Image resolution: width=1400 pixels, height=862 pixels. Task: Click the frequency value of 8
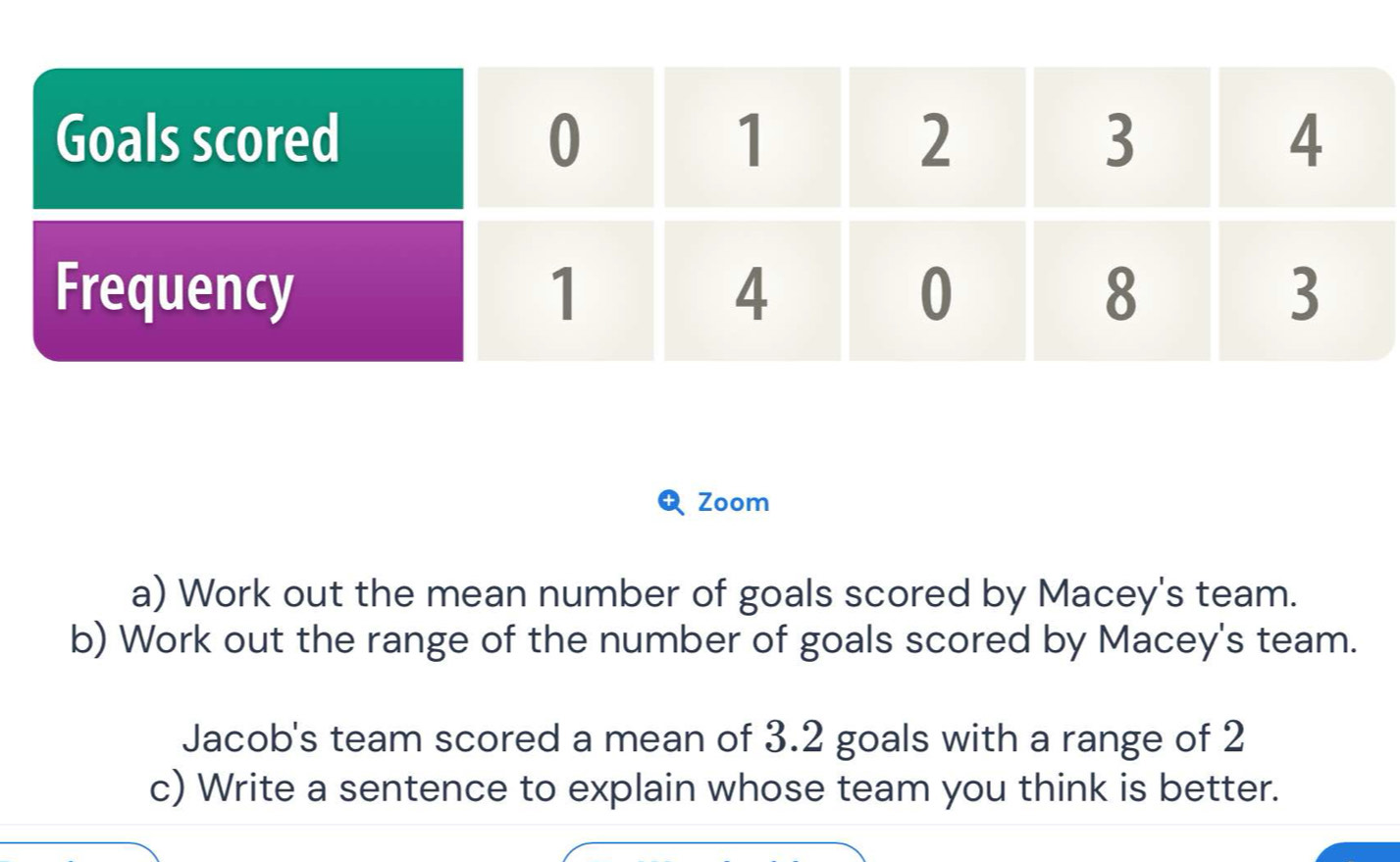(x=1121, y=288)
